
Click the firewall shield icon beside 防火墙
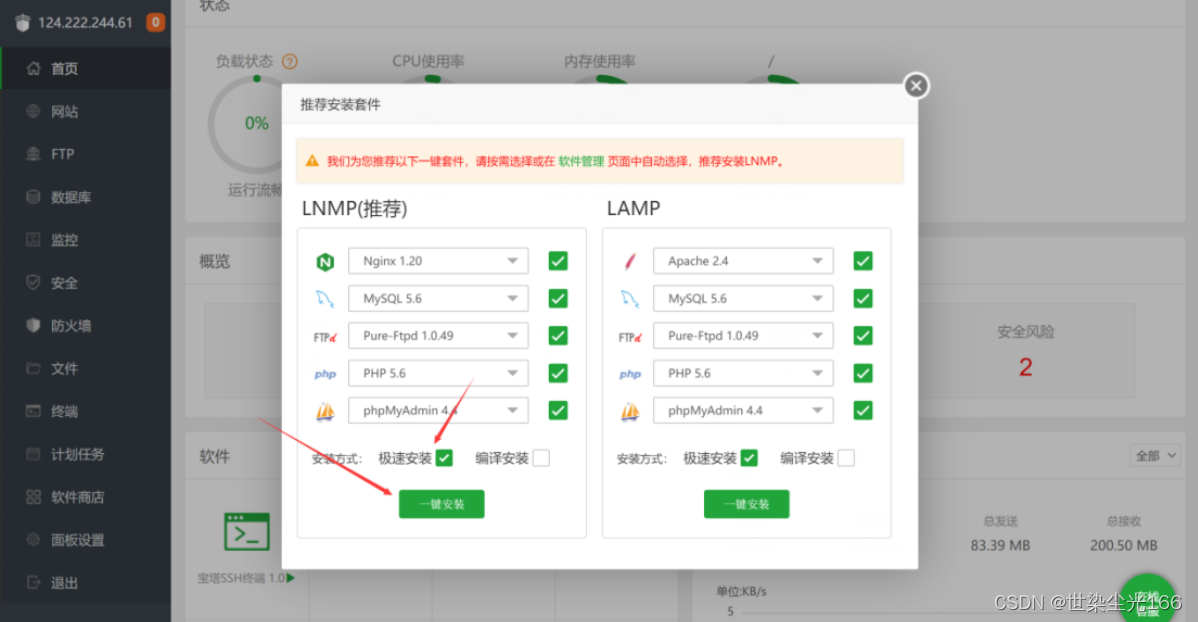(33, 325)
